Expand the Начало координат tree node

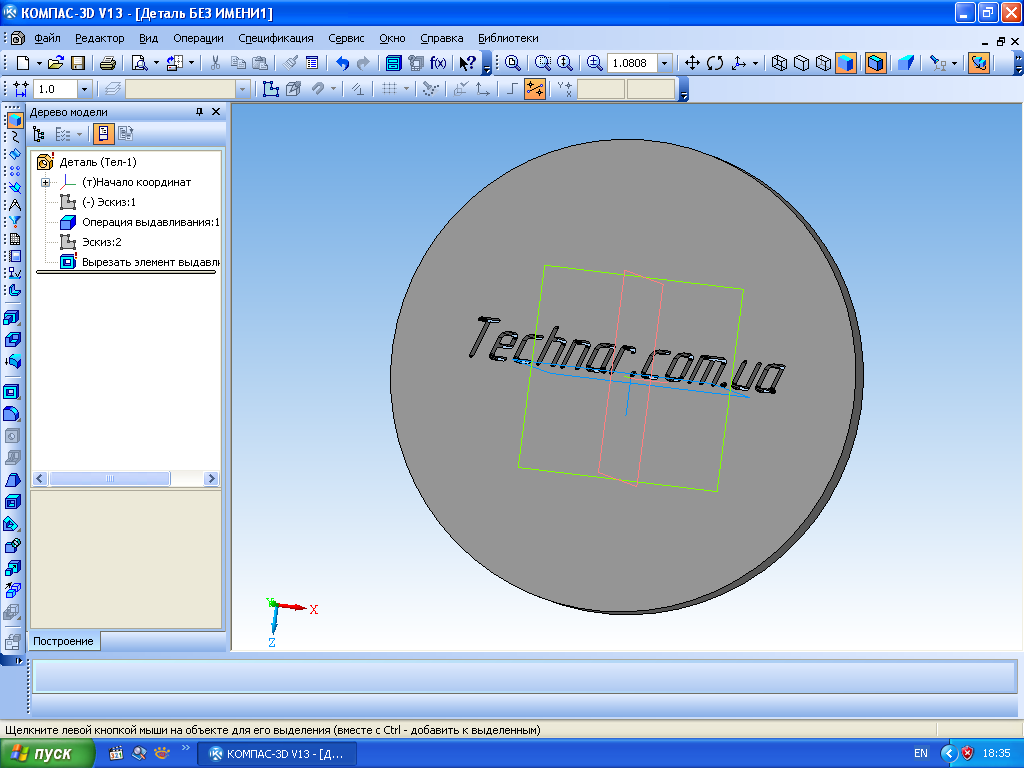46,182
